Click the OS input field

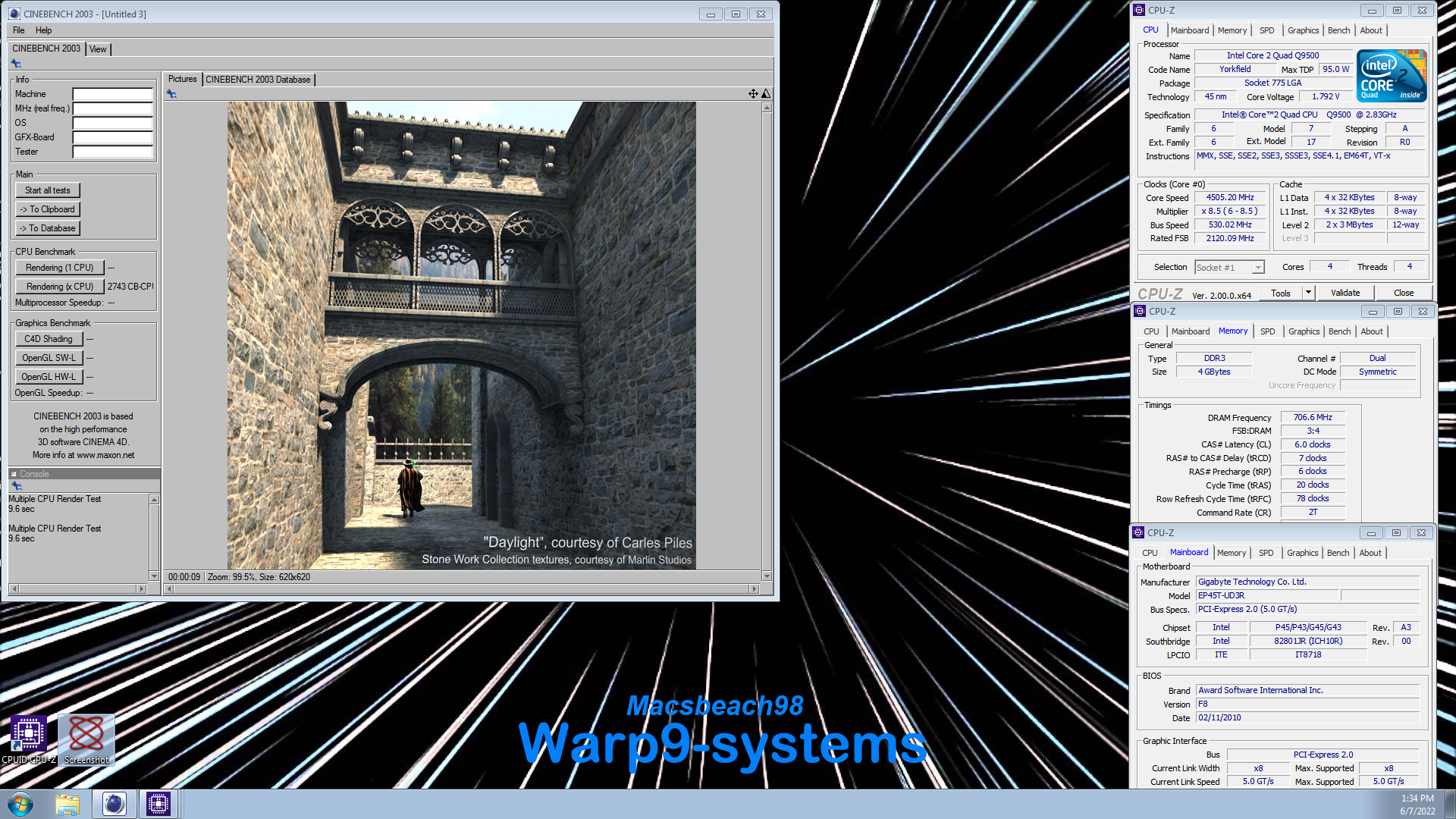tap(112, 124)
